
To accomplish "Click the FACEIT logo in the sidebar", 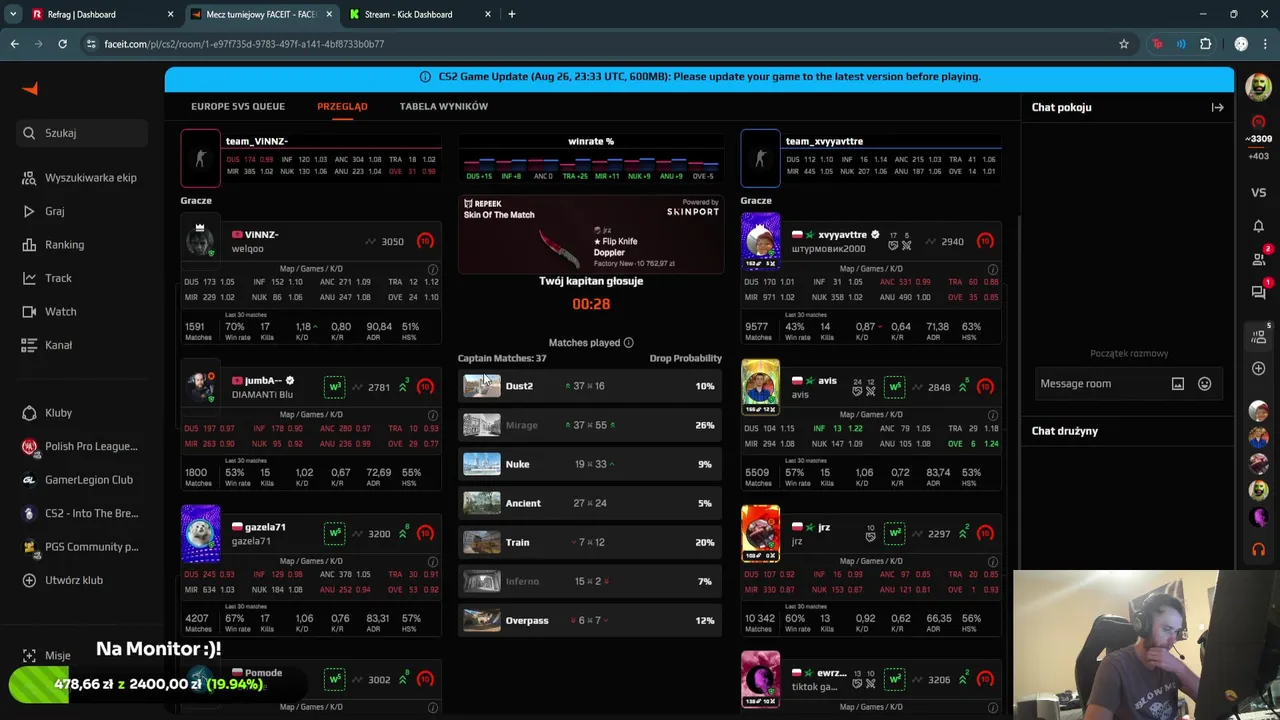I will [x=30, y=89].
